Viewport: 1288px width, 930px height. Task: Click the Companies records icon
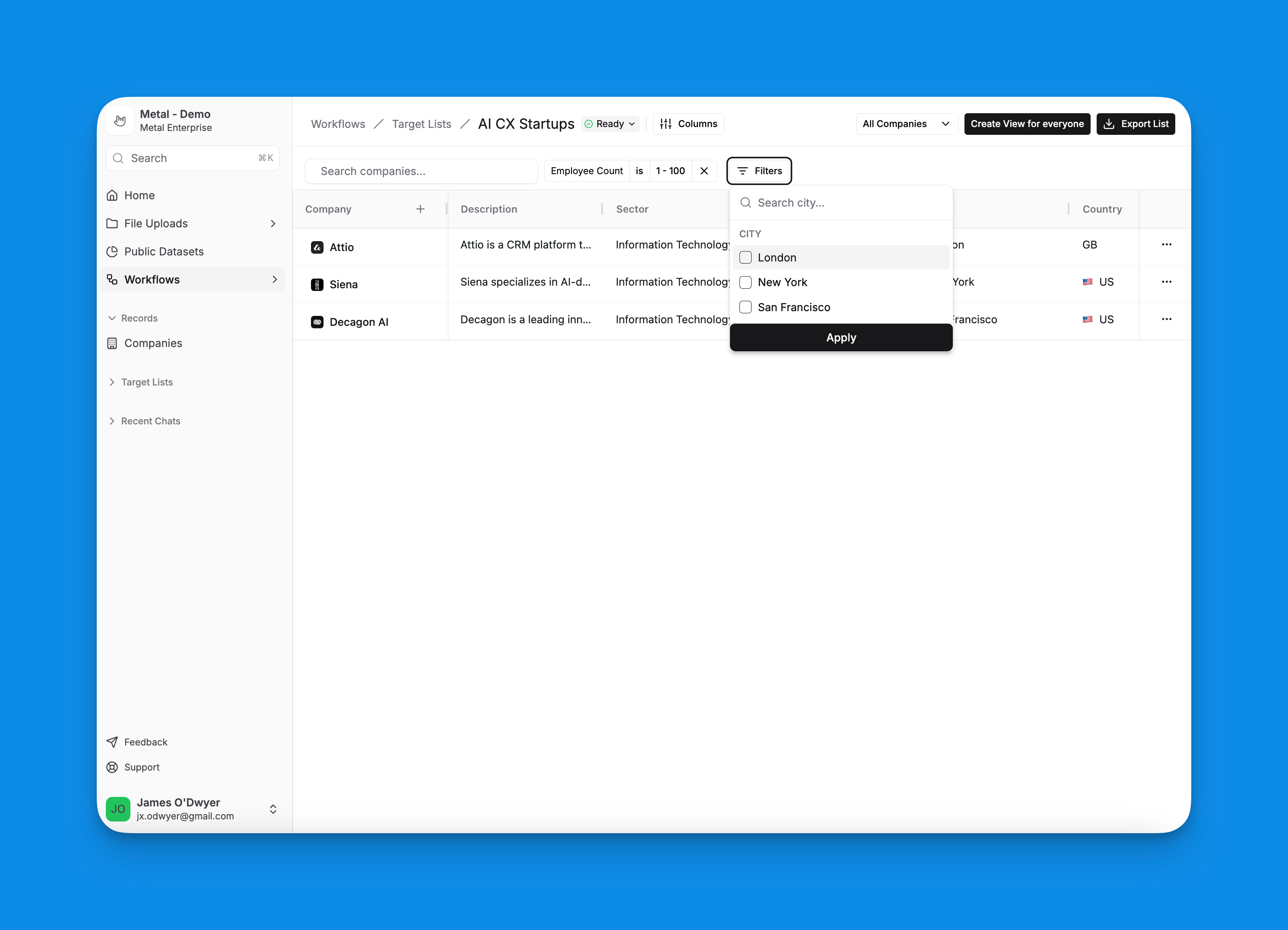(x=114, y=343)
